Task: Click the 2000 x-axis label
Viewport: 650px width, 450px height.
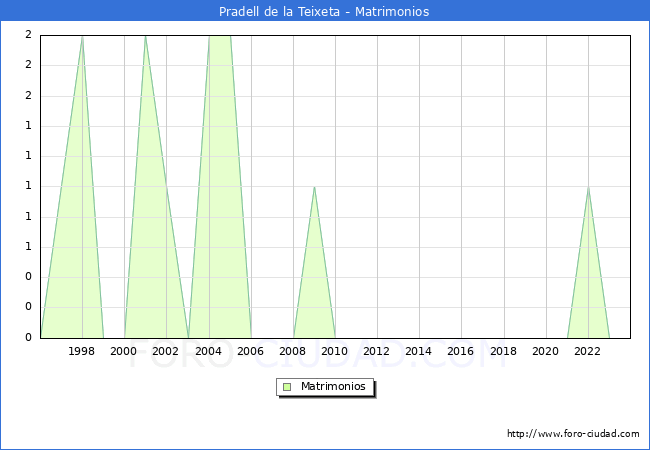Action: 123,351
